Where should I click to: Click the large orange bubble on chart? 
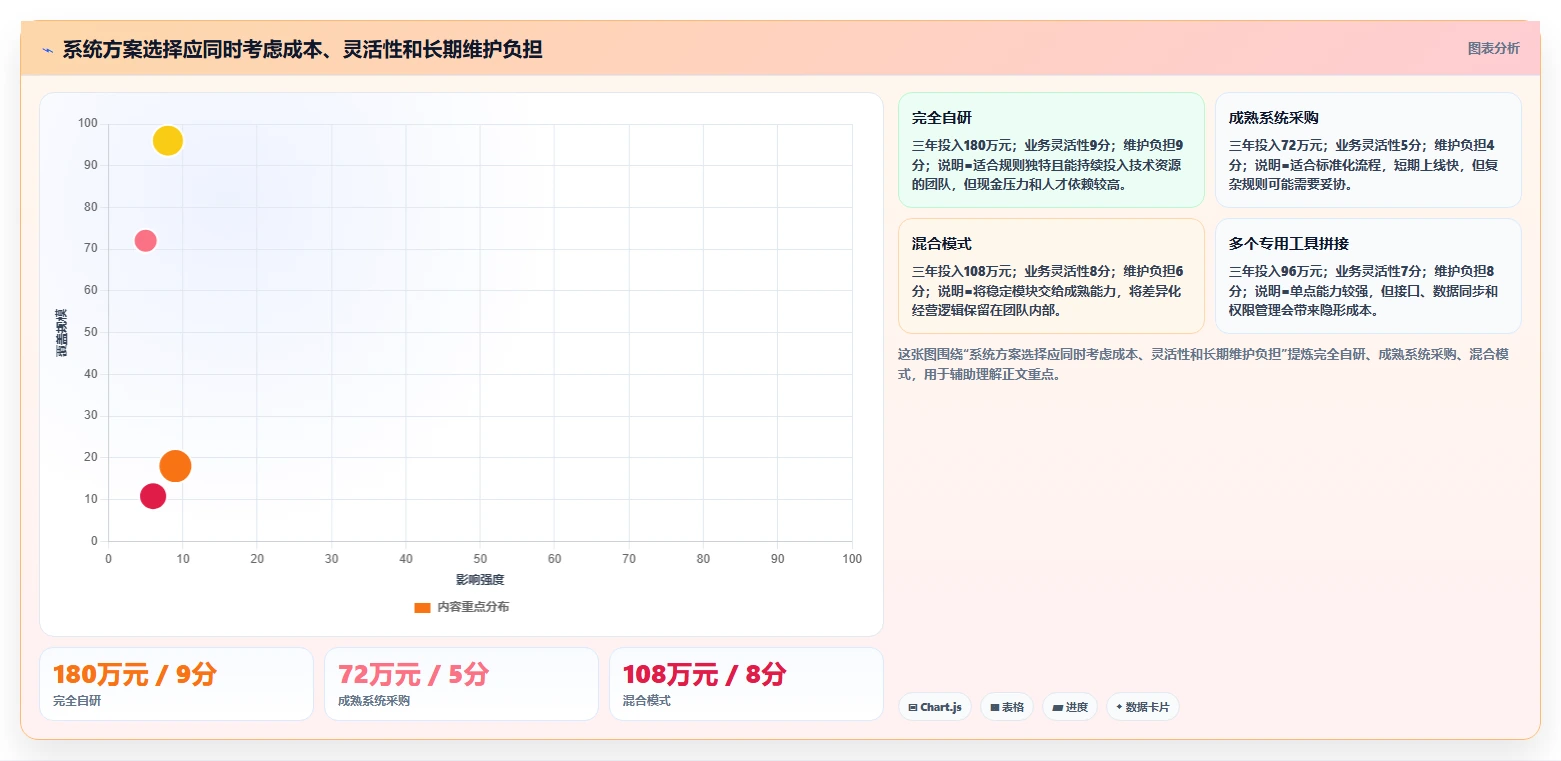175,466
